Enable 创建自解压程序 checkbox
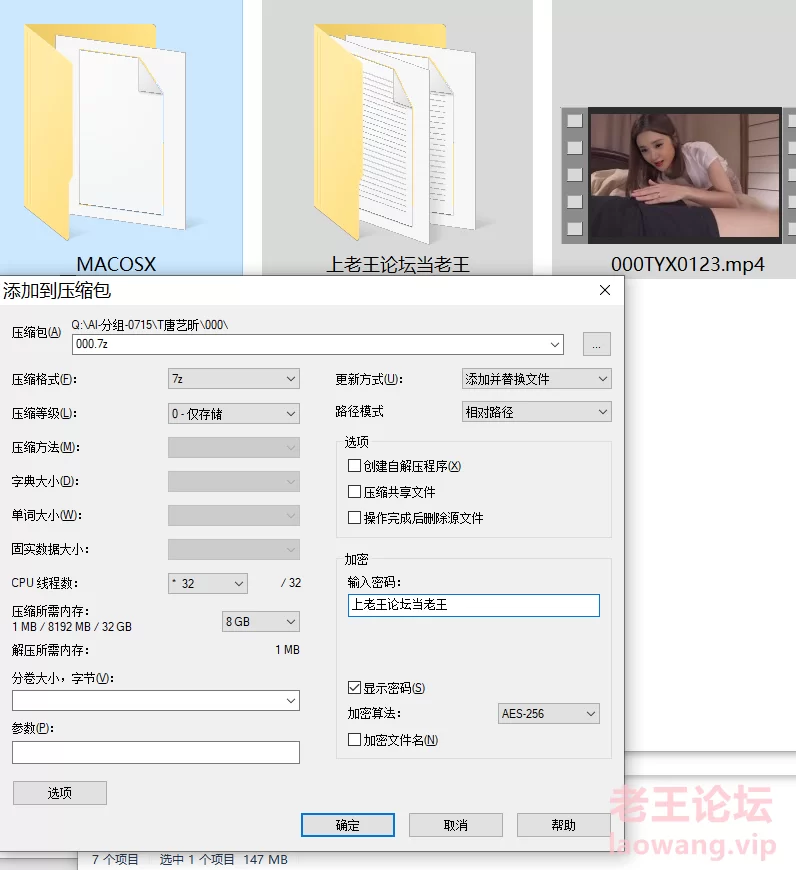The image size is (796, 870). click(x=354, y=466)
